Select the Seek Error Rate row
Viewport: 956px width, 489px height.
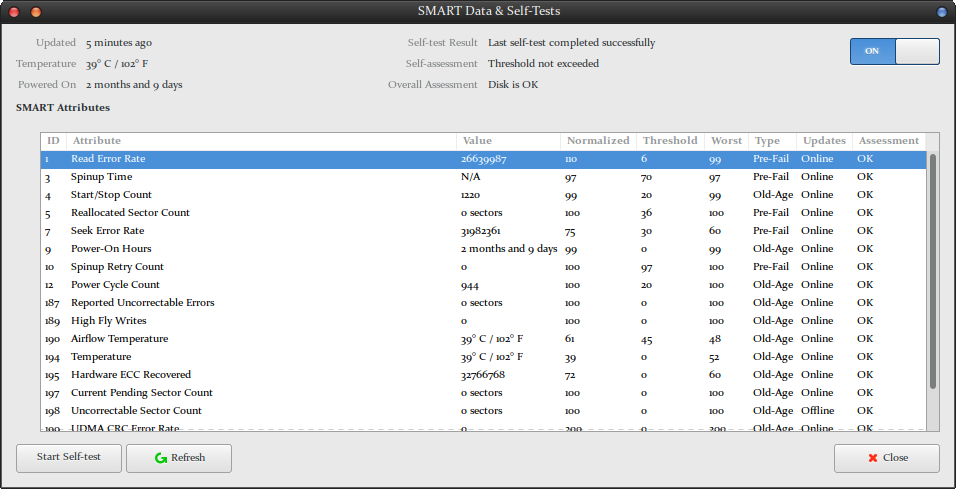tap(483, 231)
